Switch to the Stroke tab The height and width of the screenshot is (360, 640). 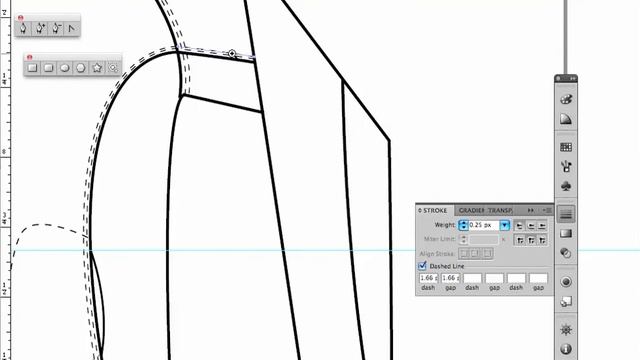coord(435,211)
